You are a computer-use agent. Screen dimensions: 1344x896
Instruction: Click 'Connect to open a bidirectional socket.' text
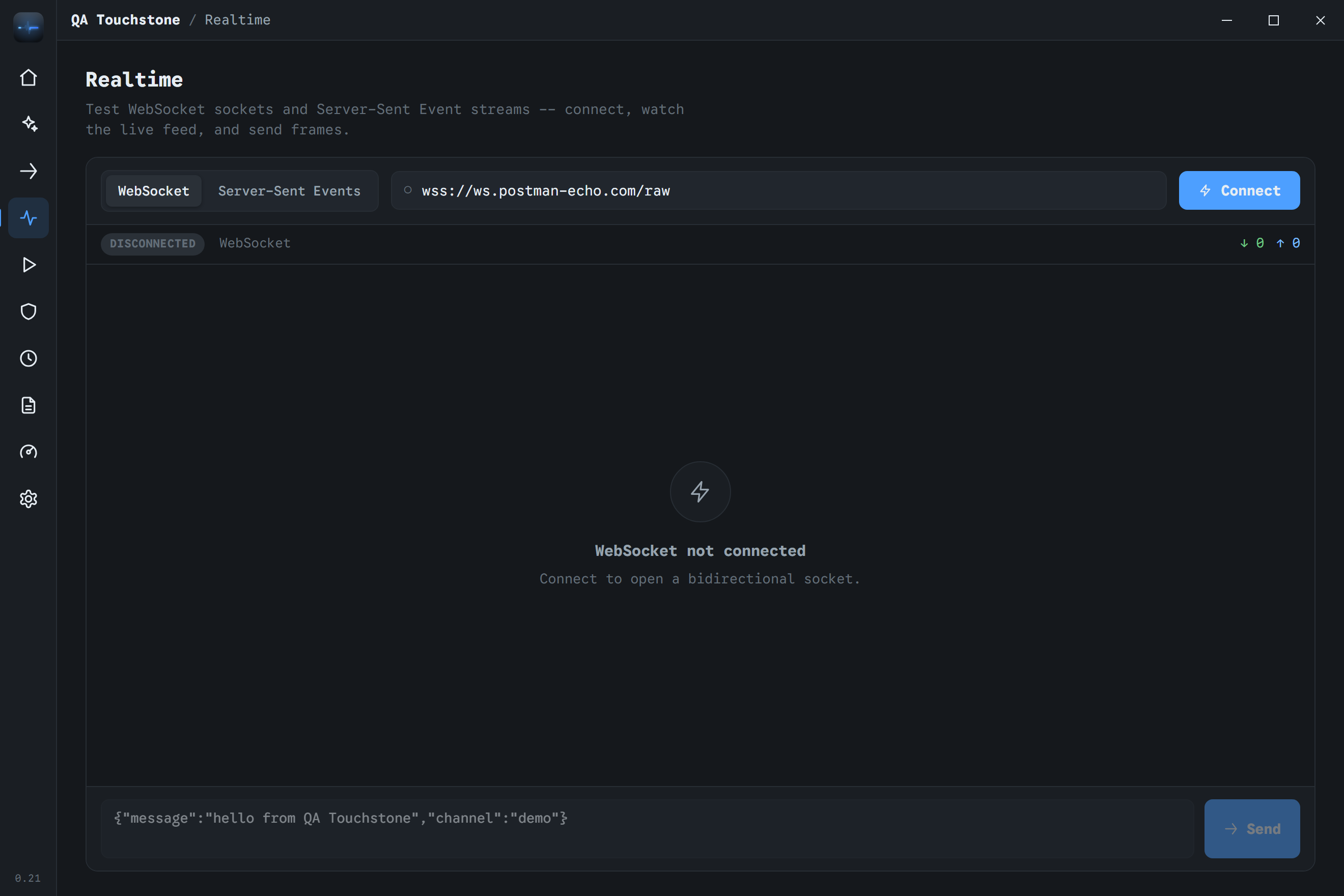click(x=700, y=579)
